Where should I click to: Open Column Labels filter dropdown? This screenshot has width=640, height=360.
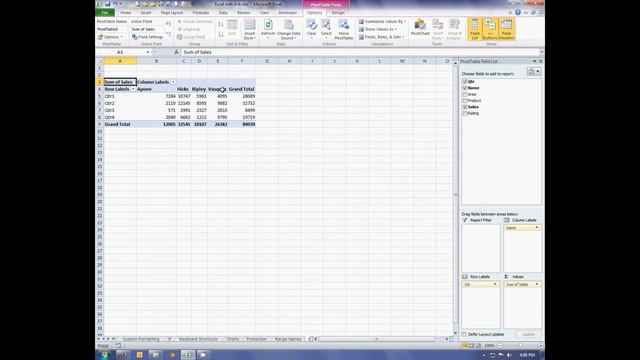coord(173,82)
